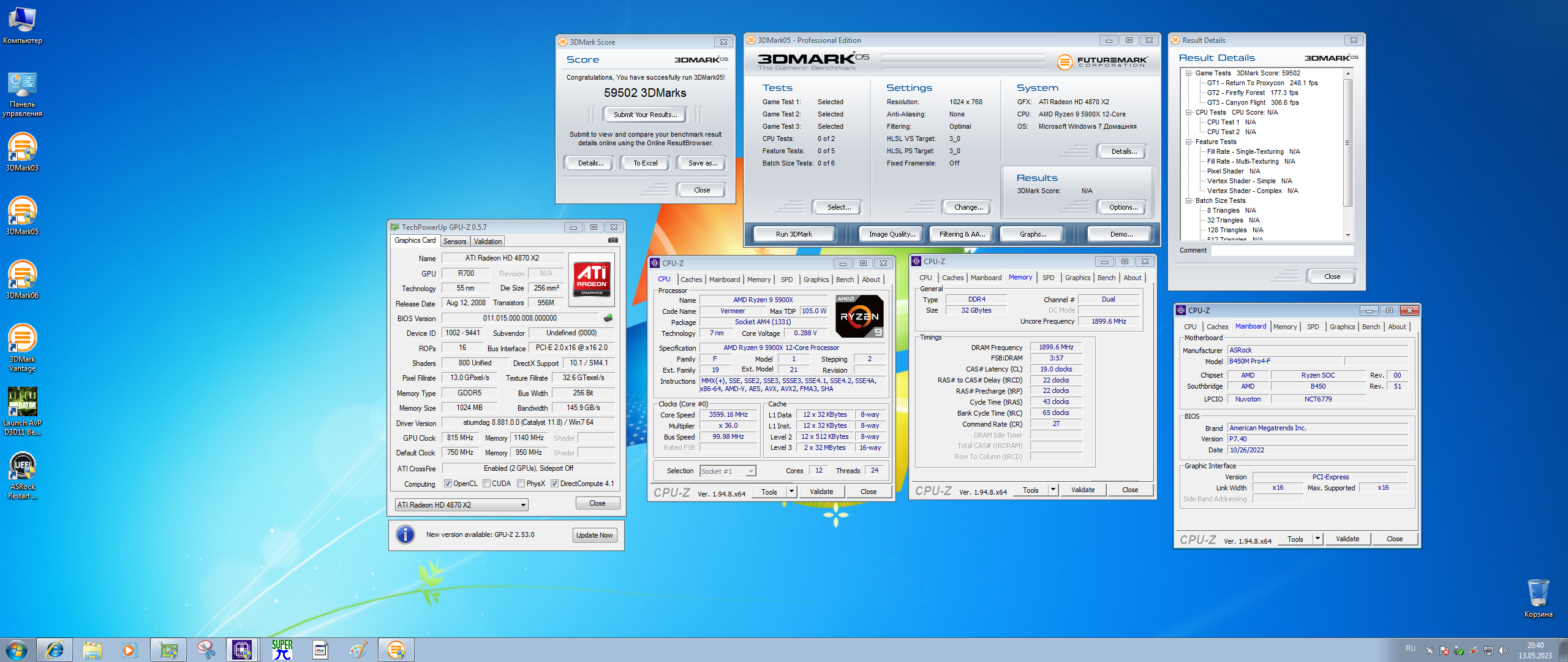Launch the 3DMark06 desktop shortcut
Viewport: 1568px width, 662px height.
[x=22, y=280]
